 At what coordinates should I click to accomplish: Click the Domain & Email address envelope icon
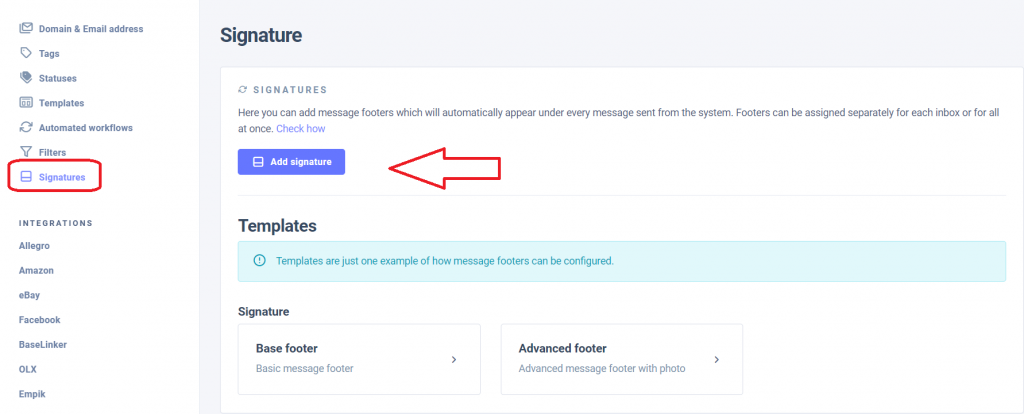click(x=26, y=28)
